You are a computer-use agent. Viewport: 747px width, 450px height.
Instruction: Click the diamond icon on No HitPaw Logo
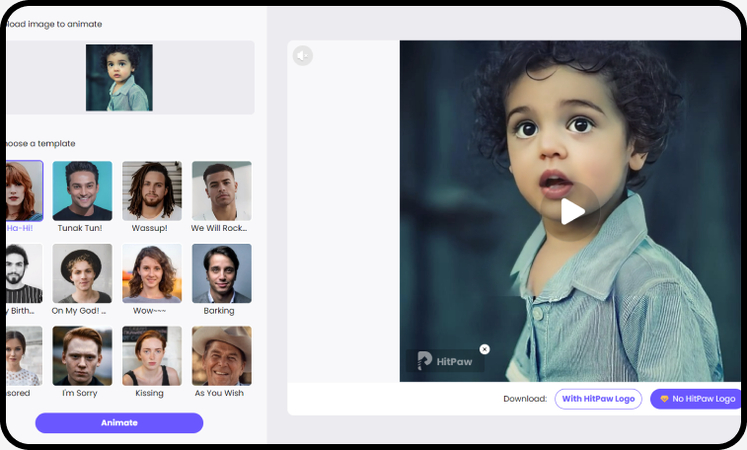pyautogui.click(x=664, y=399)
